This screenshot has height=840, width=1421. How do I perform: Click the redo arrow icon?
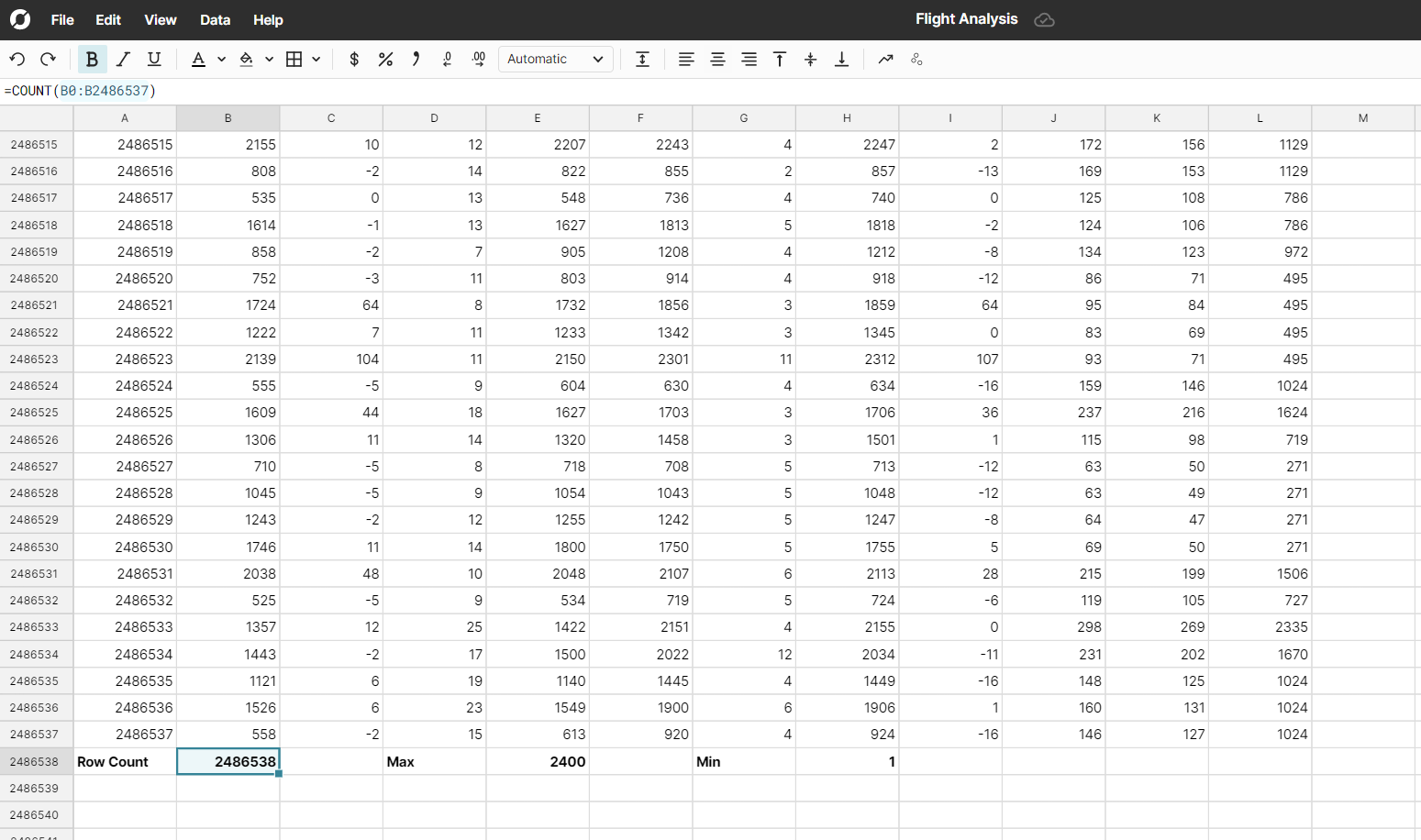point(48,60)
